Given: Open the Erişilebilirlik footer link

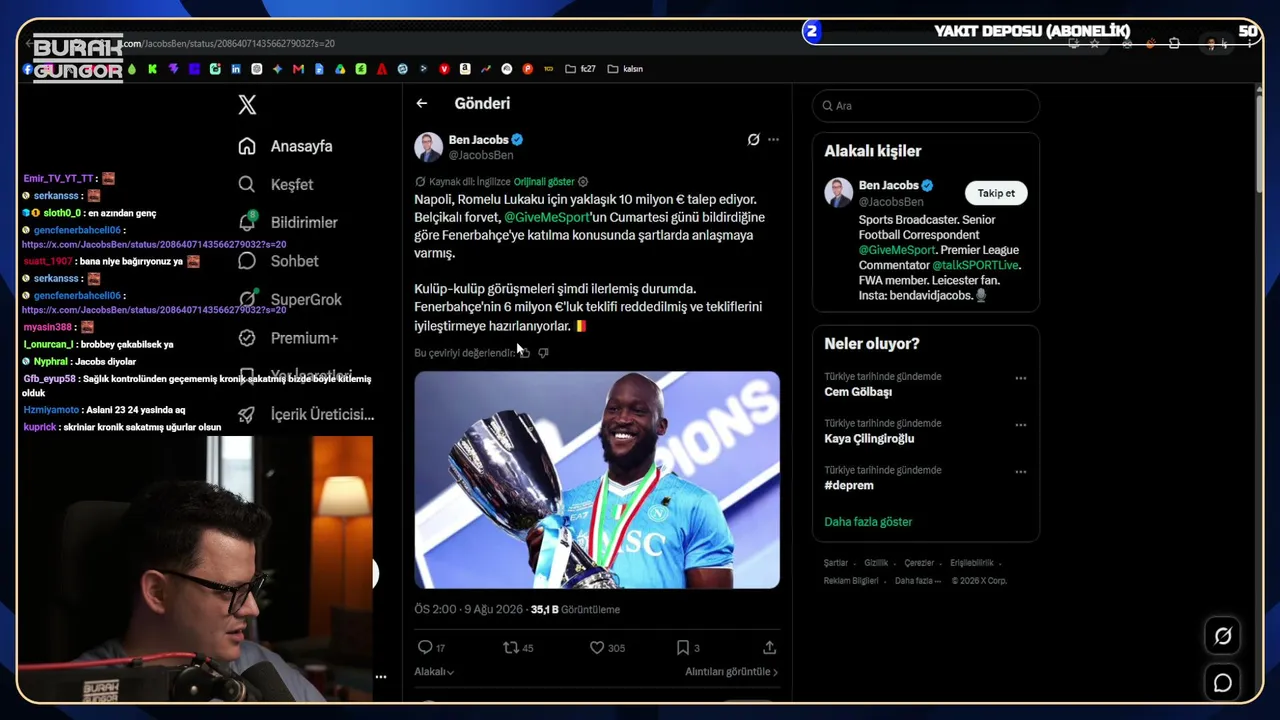Looking at the screenshot, I should [972, 563].
